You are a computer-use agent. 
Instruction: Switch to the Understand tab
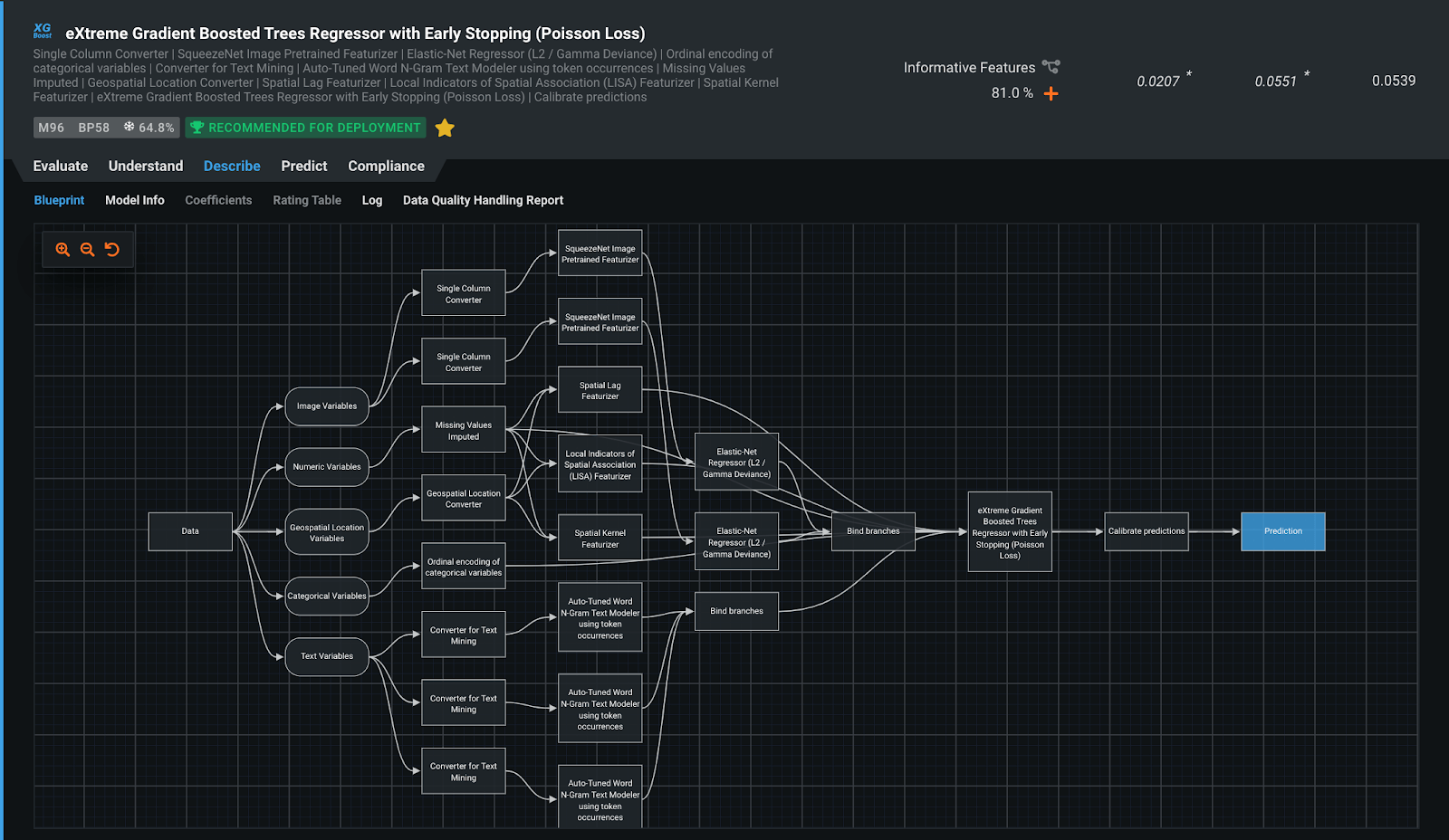click(x=146, y=167)
